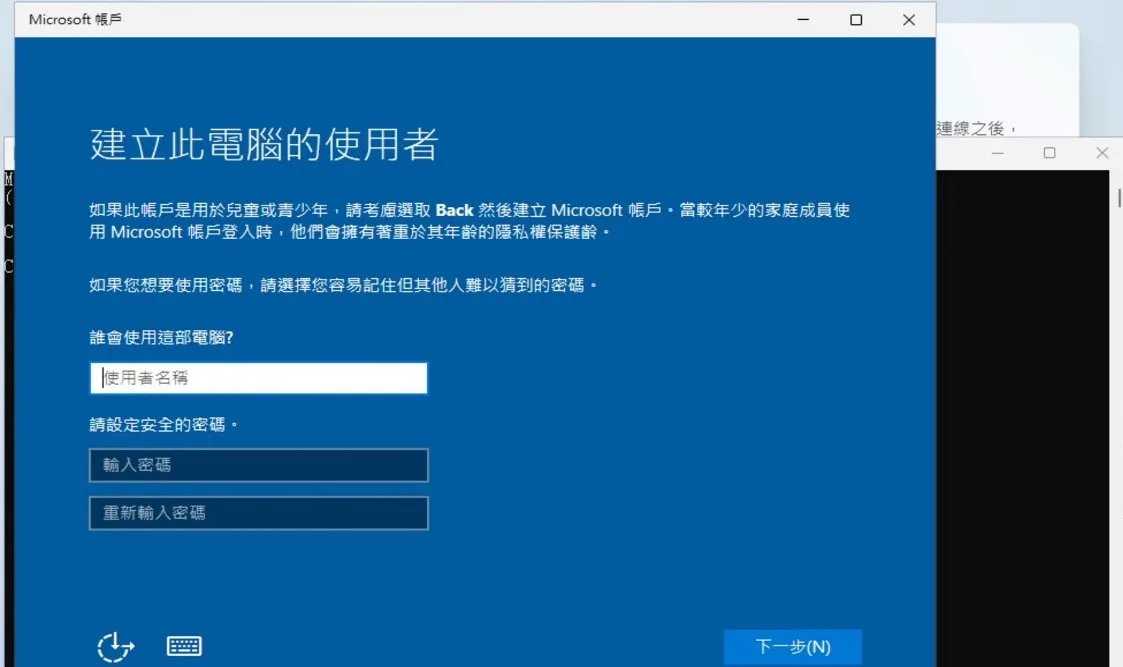Open the on-screen keyboard icon
This screenshot has height=667, width=1123.
coord(184,647)
